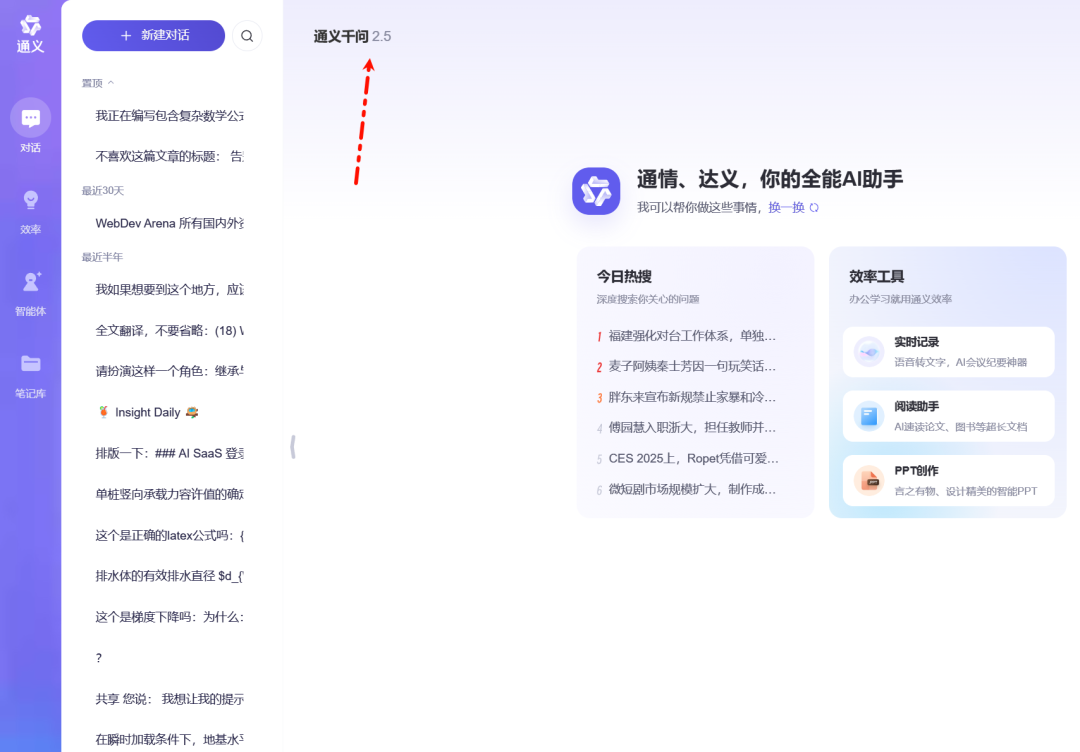Open the 智能体 agents section

tap(30, 282)
